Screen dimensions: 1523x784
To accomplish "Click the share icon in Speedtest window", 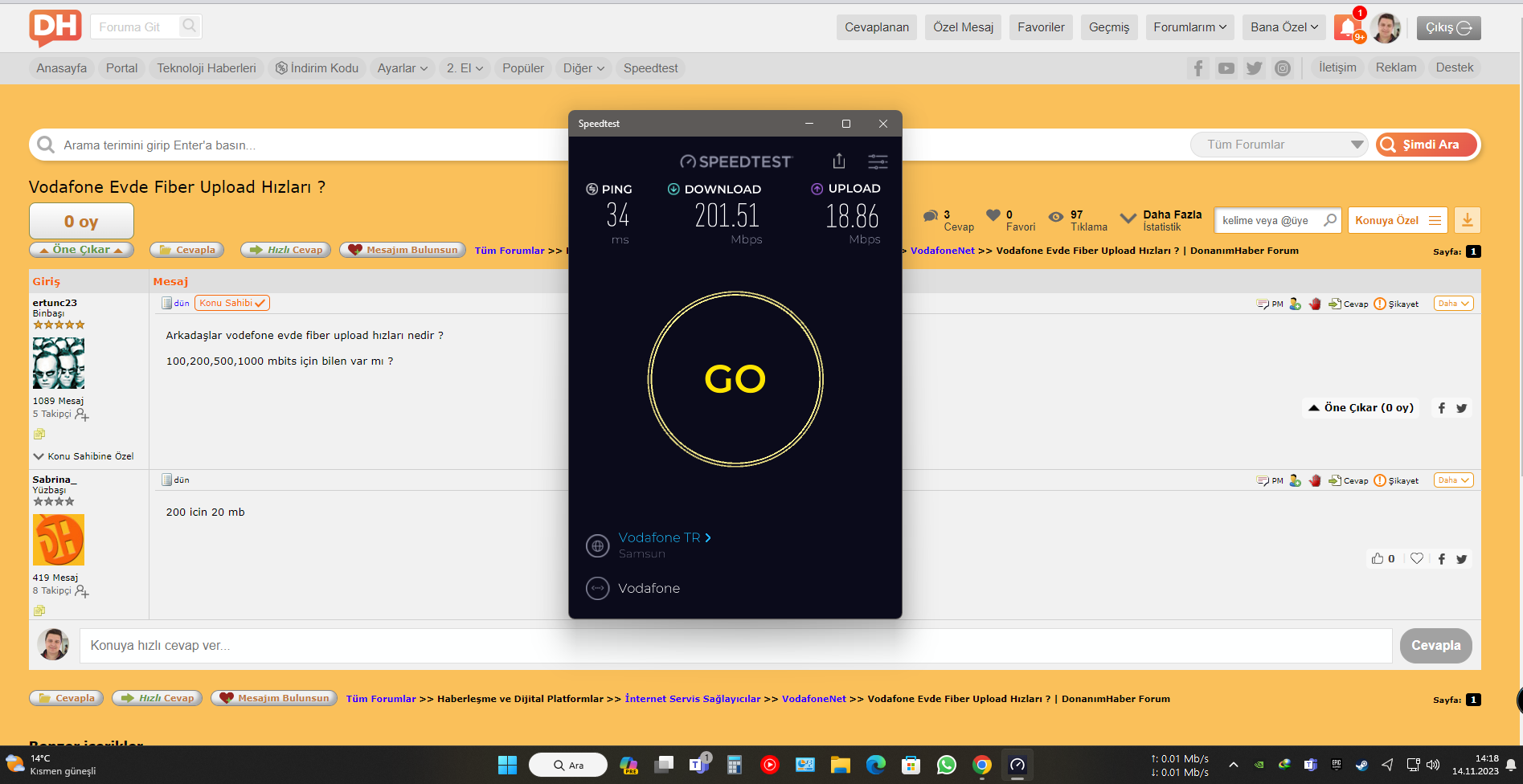I will pos(839,161).
